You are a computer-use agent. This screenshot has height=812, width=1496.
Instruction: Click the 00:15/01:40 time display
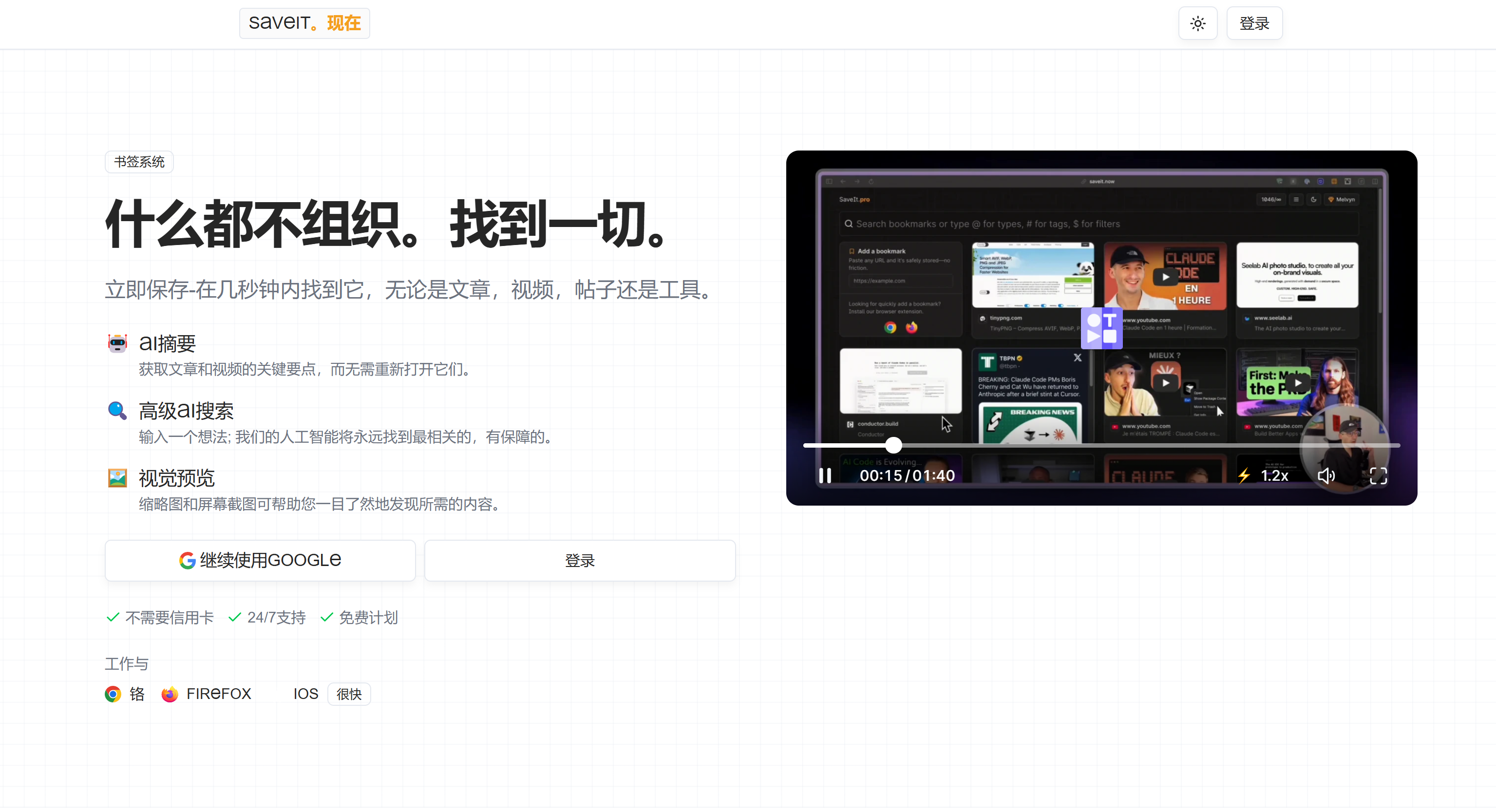[907, 475]
